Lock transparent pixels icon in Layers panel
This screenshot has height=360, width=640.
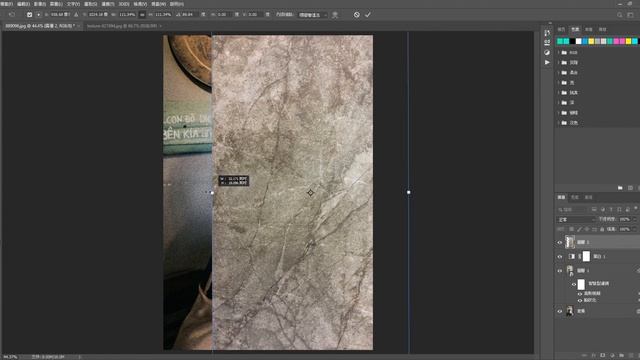[571, 229]
